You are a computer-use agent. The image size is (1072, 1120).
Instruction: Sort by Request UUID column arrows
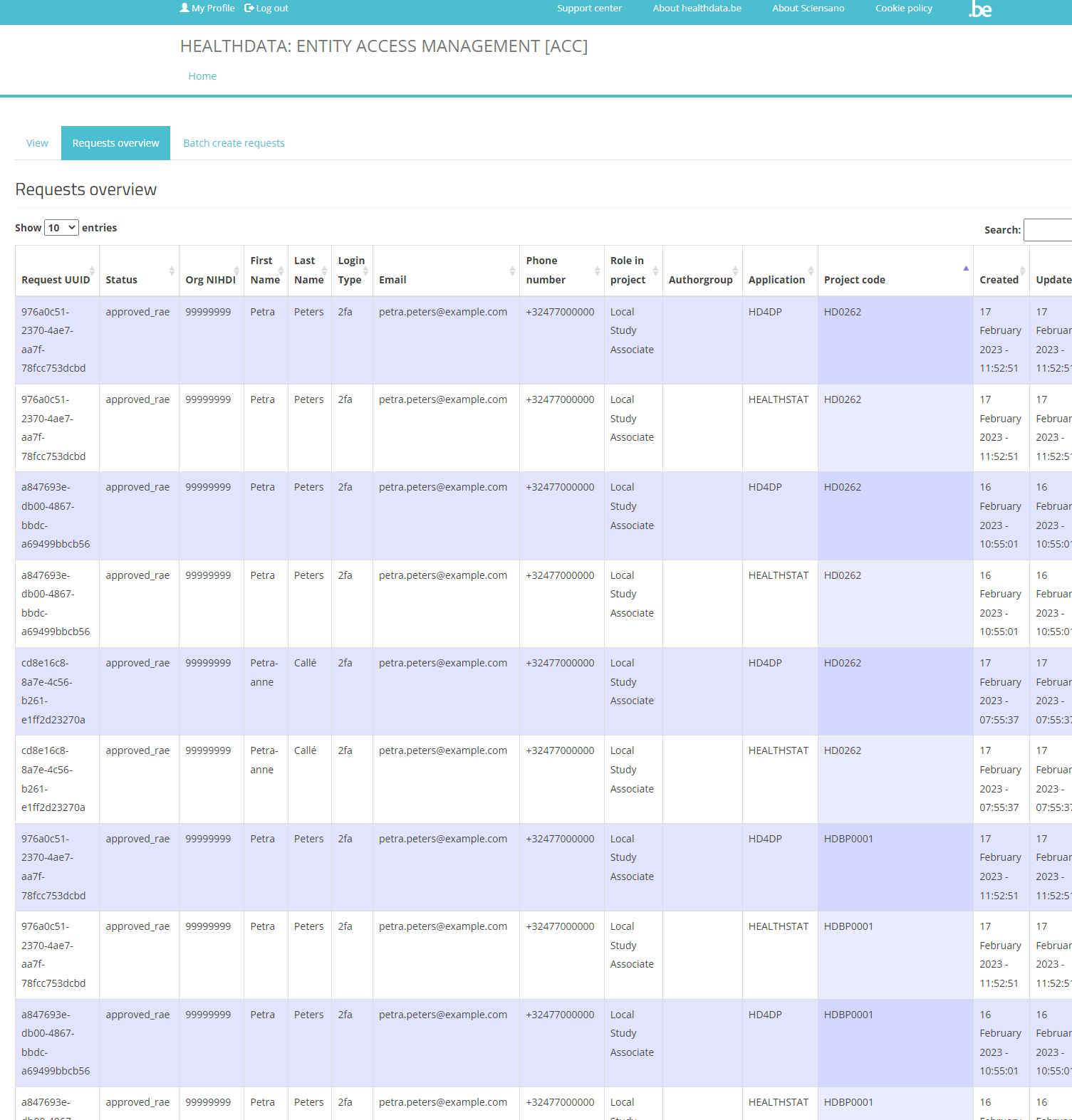[x=92, y=271]
